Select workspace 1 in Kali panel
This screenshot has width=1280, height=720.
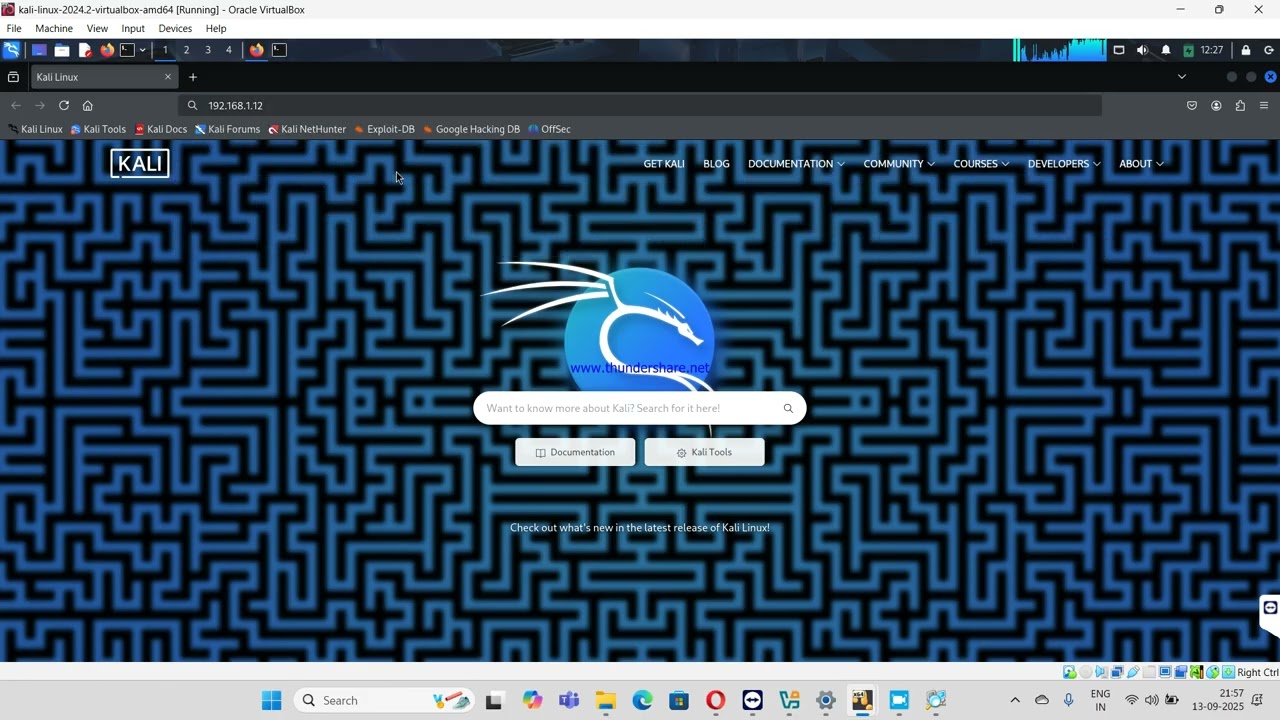[x=165, y=50]
